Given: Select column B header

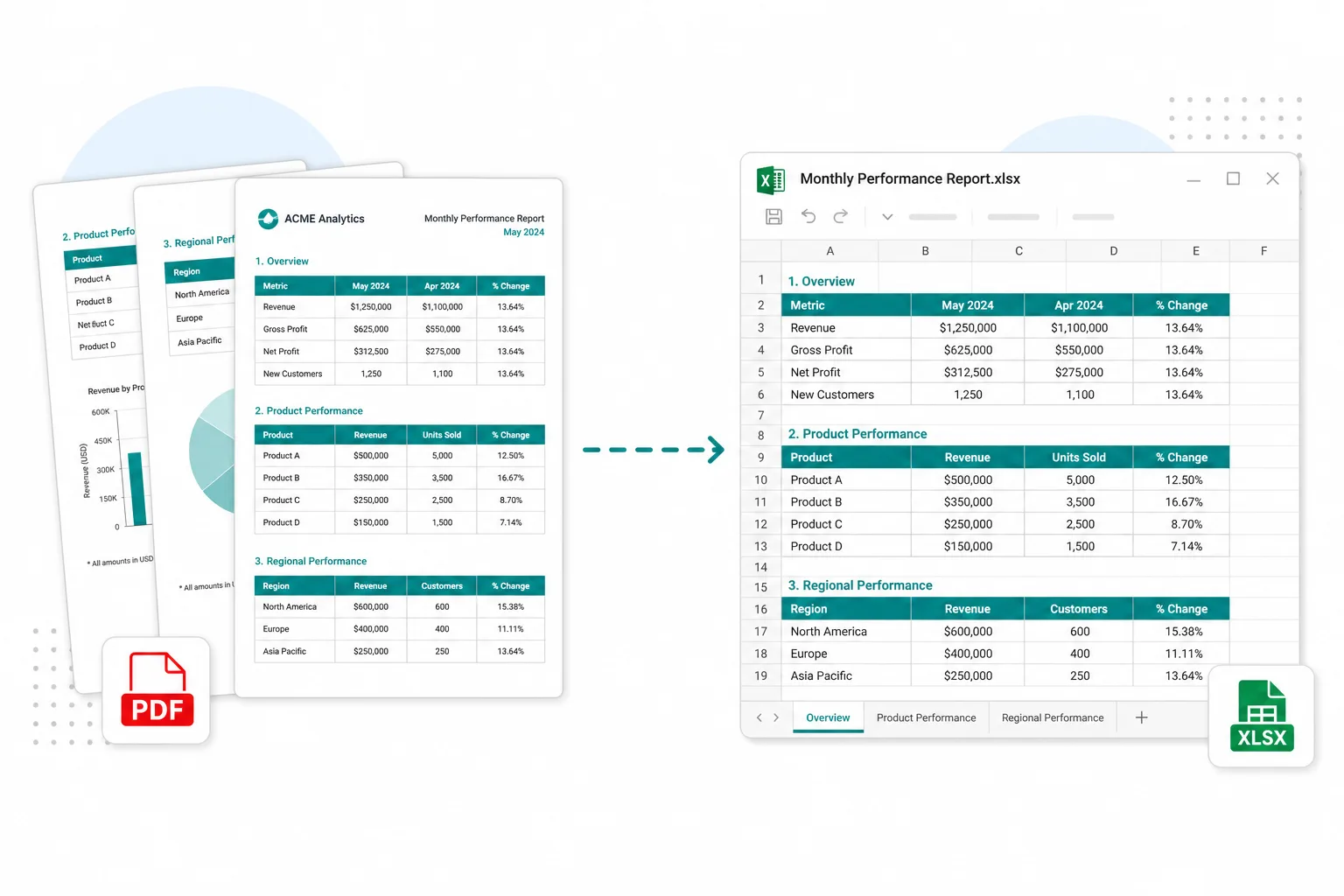Looking at the screenshot, I should [925, 251].
